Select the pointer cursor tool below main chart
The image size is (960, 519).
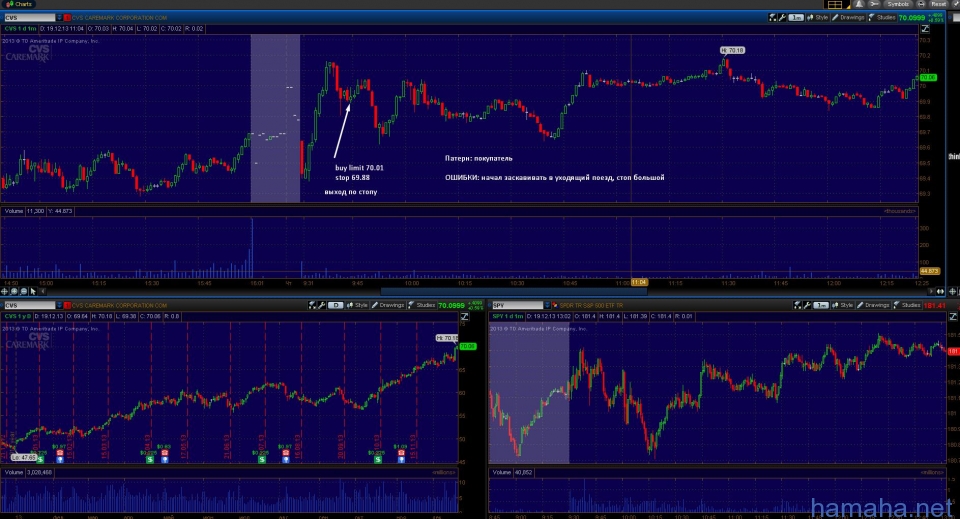point(33,291)
